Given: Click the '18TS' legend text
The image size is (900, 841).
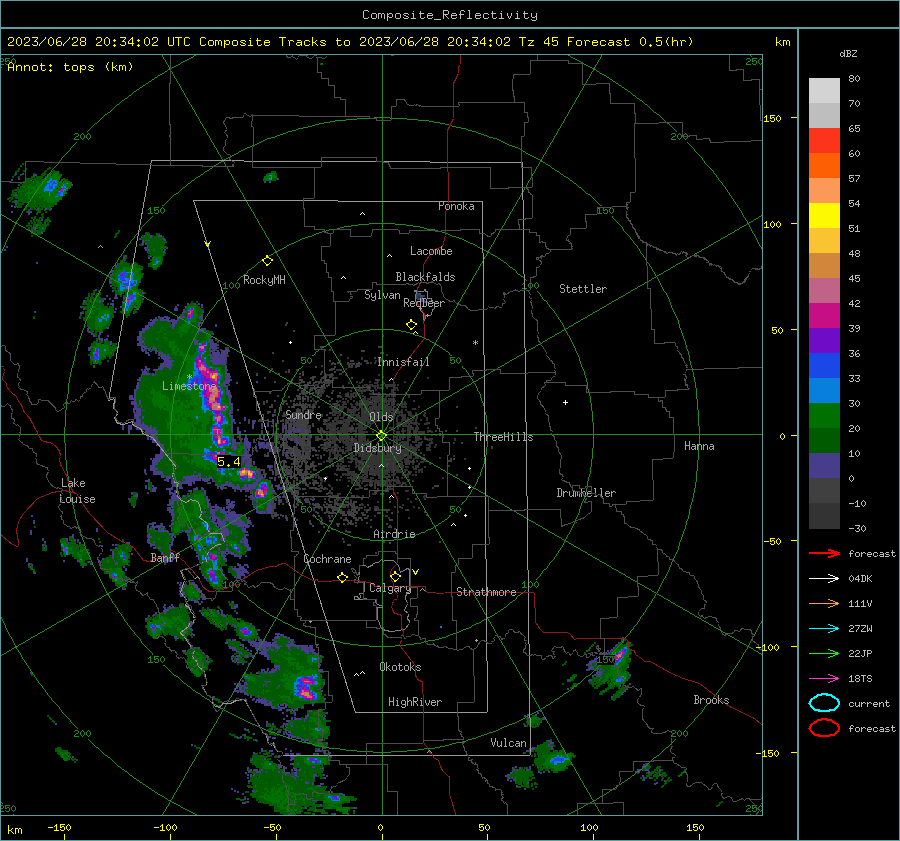Looking at the screenshot, I should point(860,679).
